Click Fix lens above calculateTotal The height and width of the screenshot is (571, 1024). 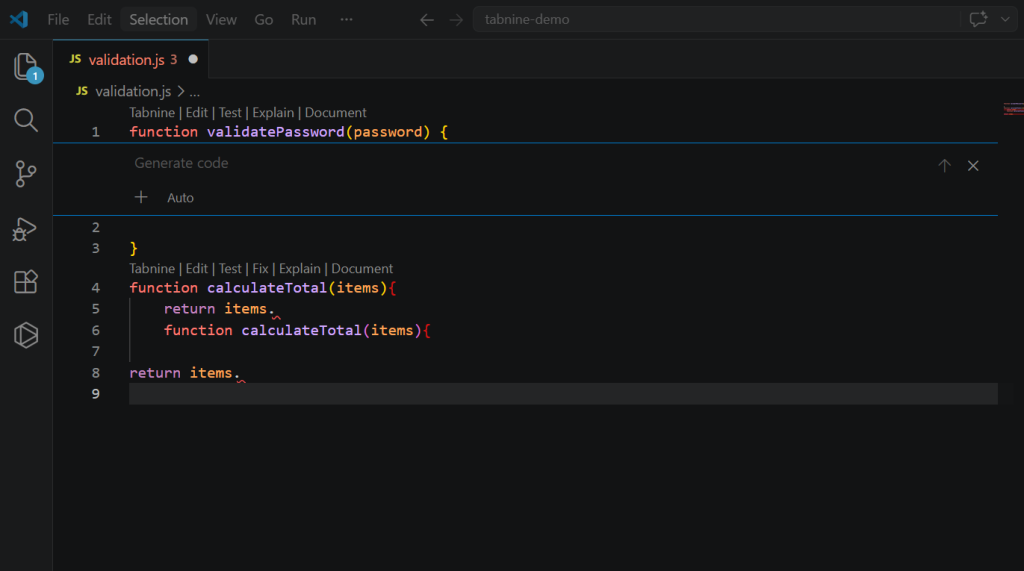[261, 269]
